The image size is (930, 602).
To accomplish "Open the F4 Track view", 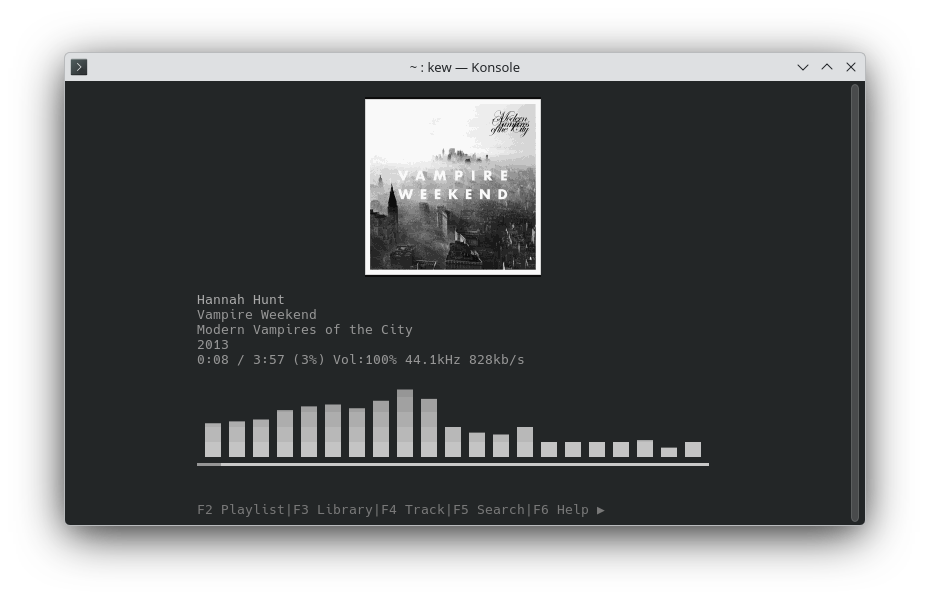I will pyautogui.click(x=413, y=510).
